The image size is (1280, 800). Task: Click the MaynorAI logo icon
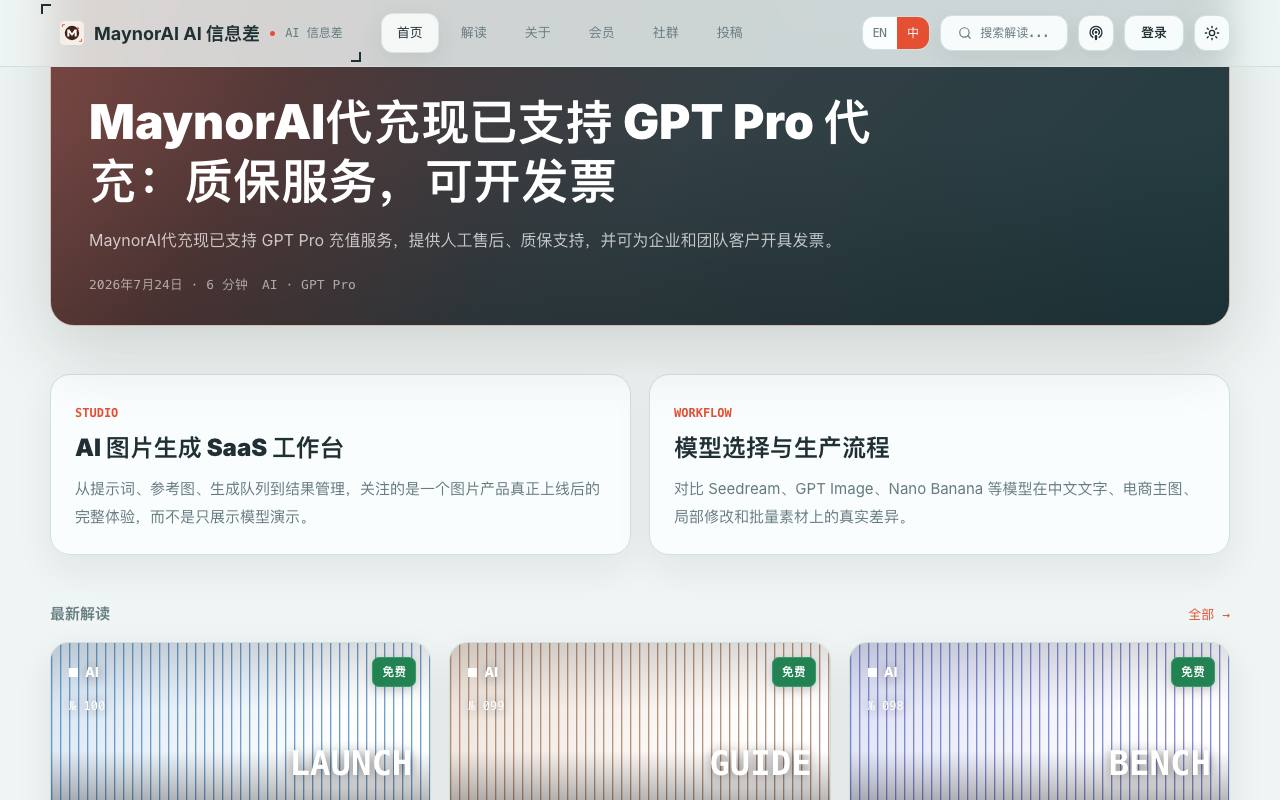pos(72,33)
